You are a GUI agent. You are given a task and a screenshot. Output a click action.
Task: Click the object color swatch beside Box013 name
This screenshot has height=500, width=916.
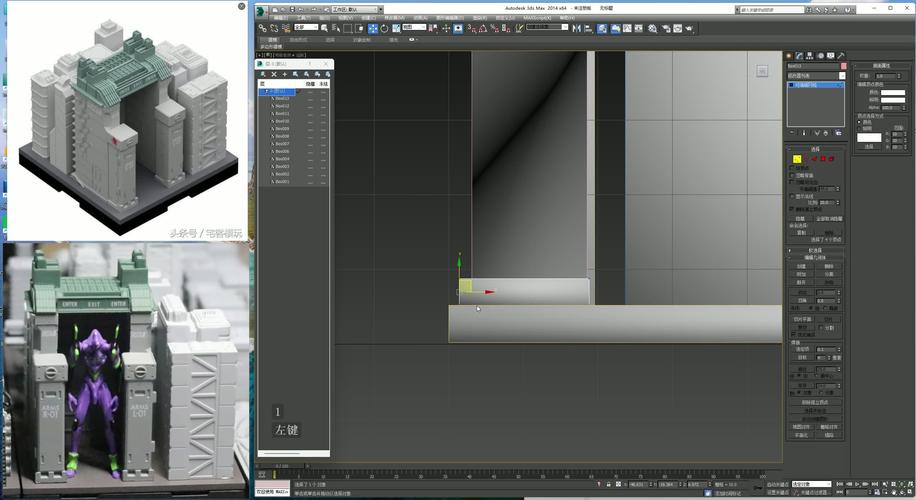844,66
